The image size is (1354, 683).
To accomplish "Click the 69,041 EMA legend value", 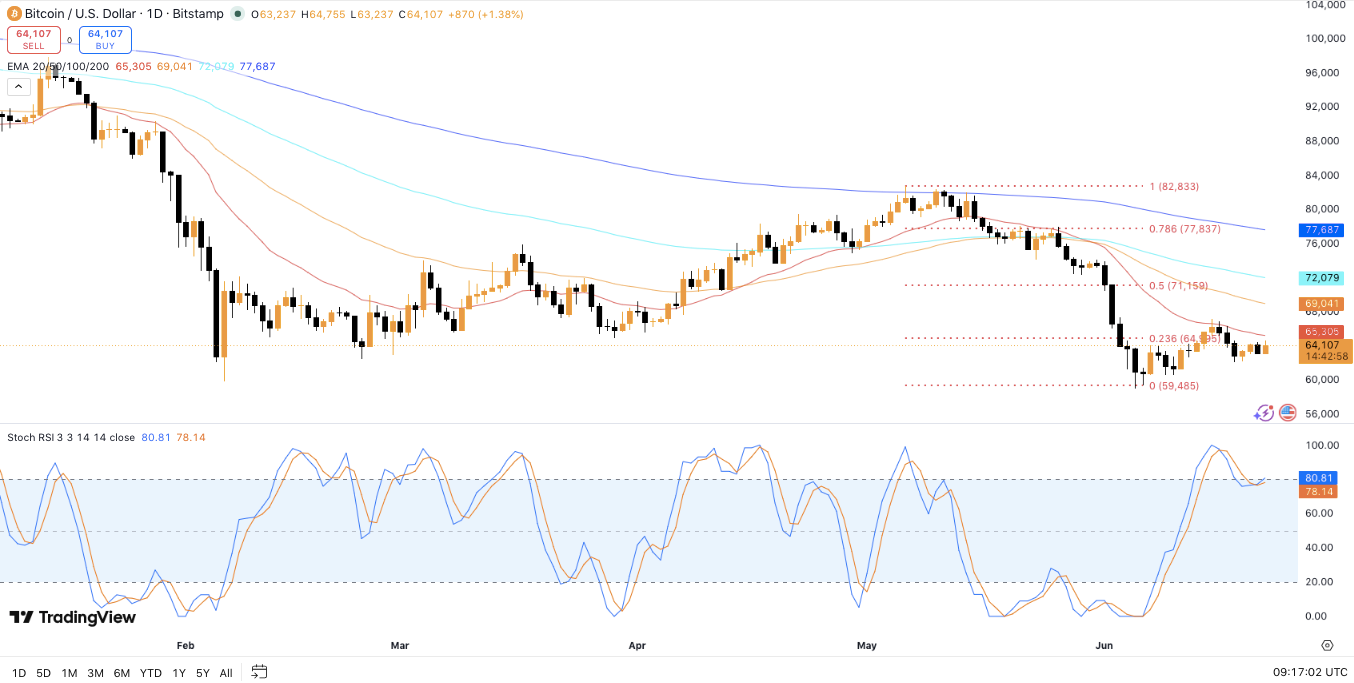I will [x=174, y=66].
